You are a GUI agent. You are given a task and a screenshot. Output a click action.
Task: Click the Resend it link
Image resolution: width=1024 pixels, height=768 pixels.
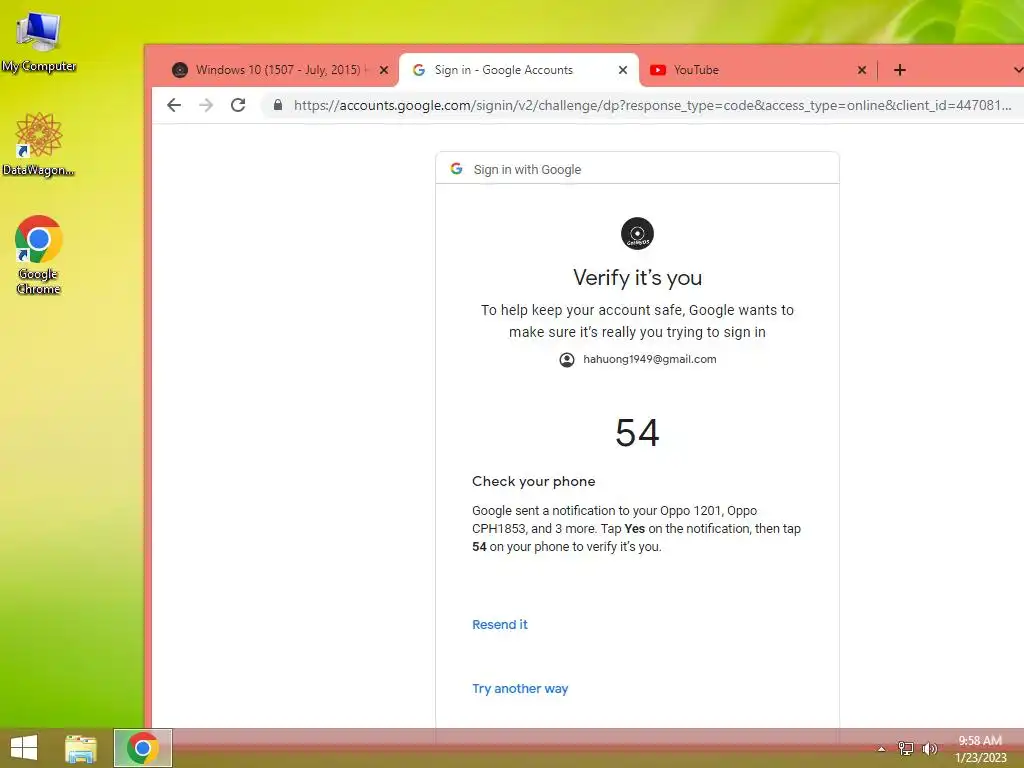pos(500,624)
